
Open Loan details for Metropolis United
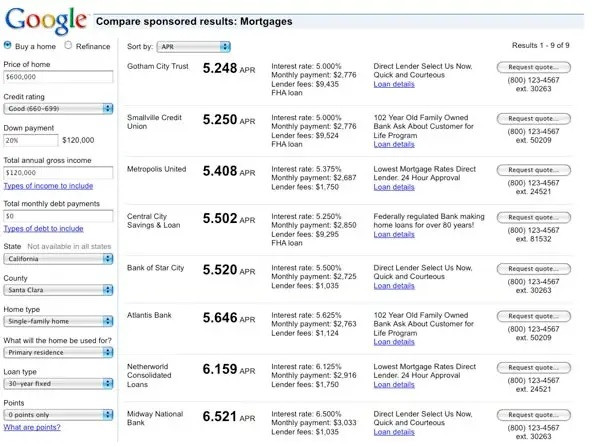click(x=394, y=187)
